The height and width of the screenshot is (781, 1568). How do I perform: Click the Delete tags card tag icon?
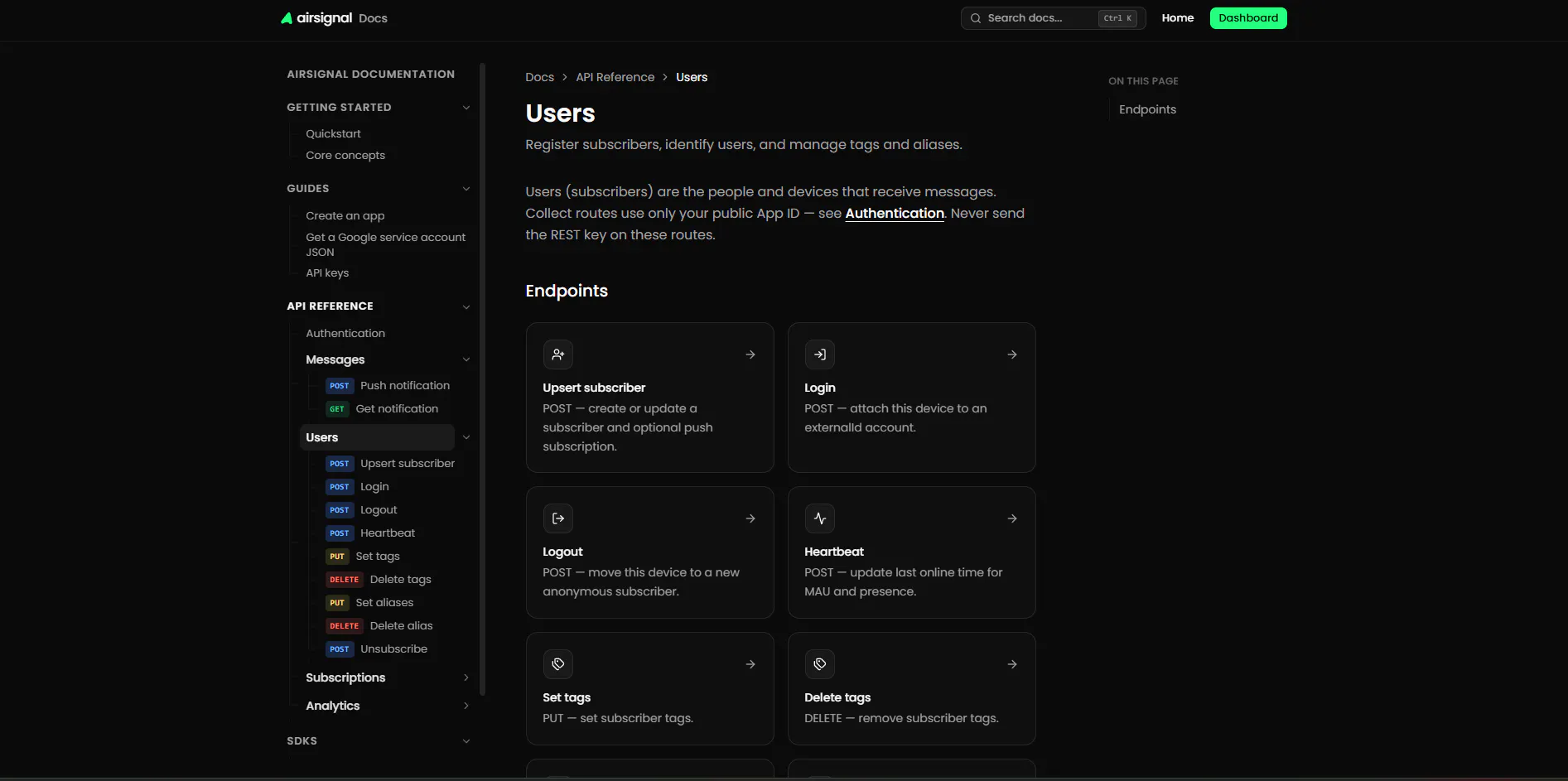click(820, 664)
